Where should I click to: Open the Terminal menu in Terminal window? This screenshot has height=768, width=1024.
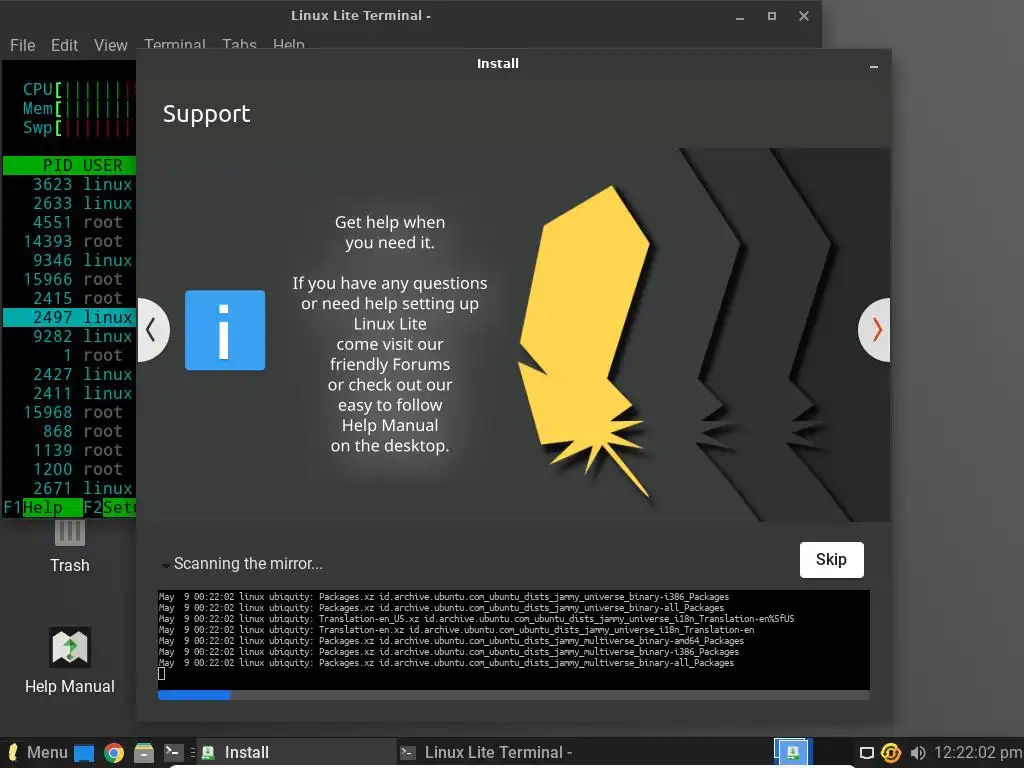coord(174,44)
